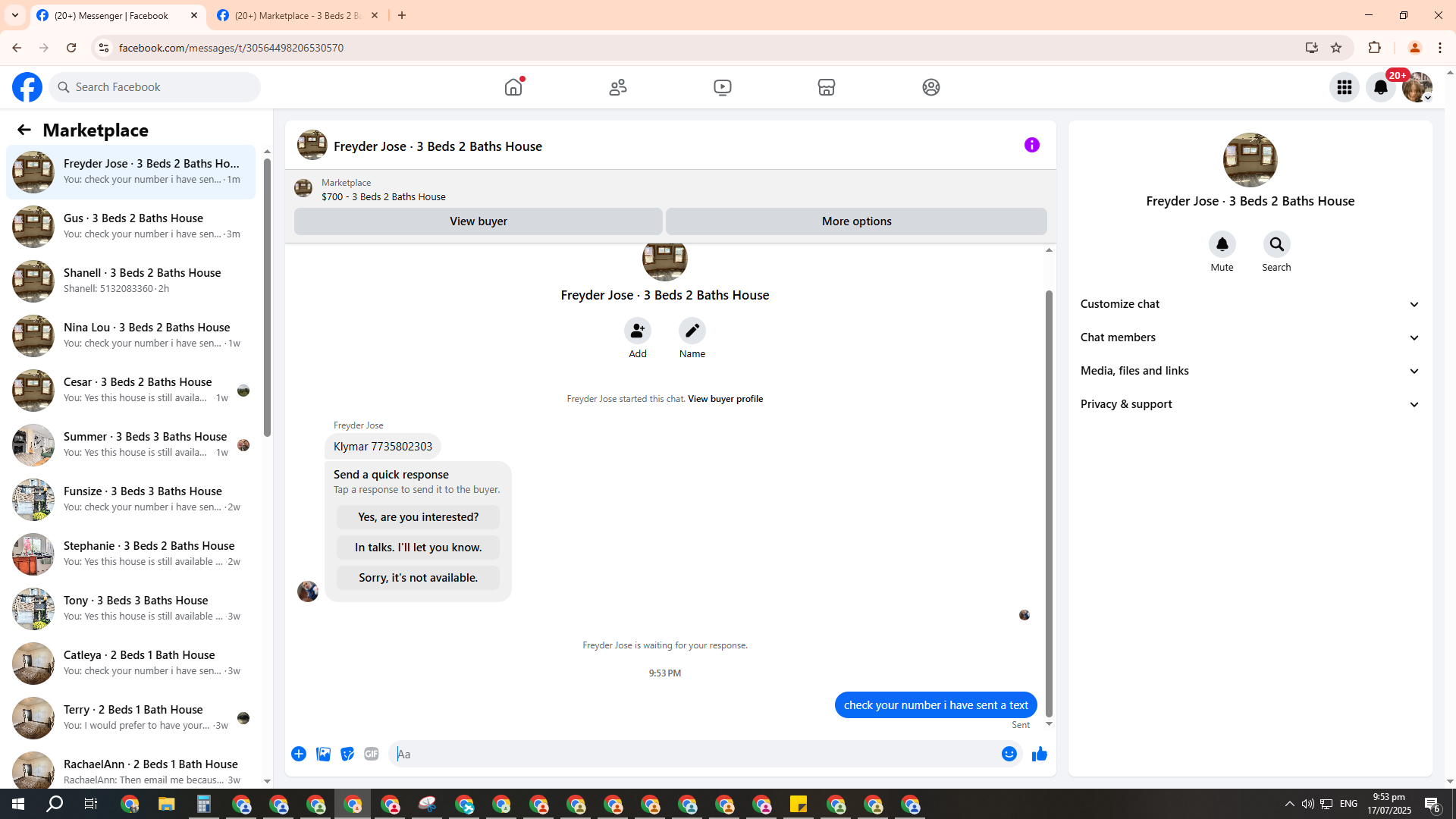The image size is (1456, 819).
Task: Open the $700 - 3 Beds 2 Baths House listing
Action: 384,197
